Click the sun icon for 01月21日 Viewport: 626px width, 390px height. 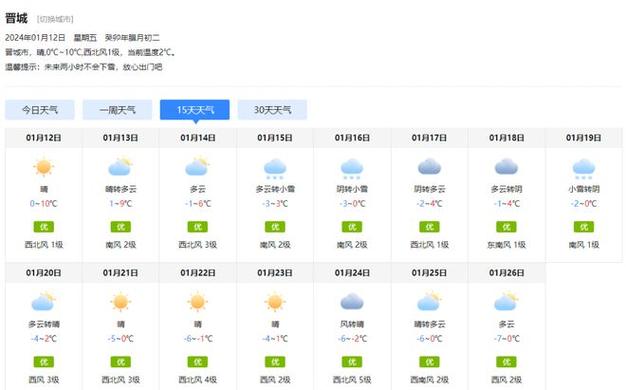pyautogui.click(x=121, y=302)
